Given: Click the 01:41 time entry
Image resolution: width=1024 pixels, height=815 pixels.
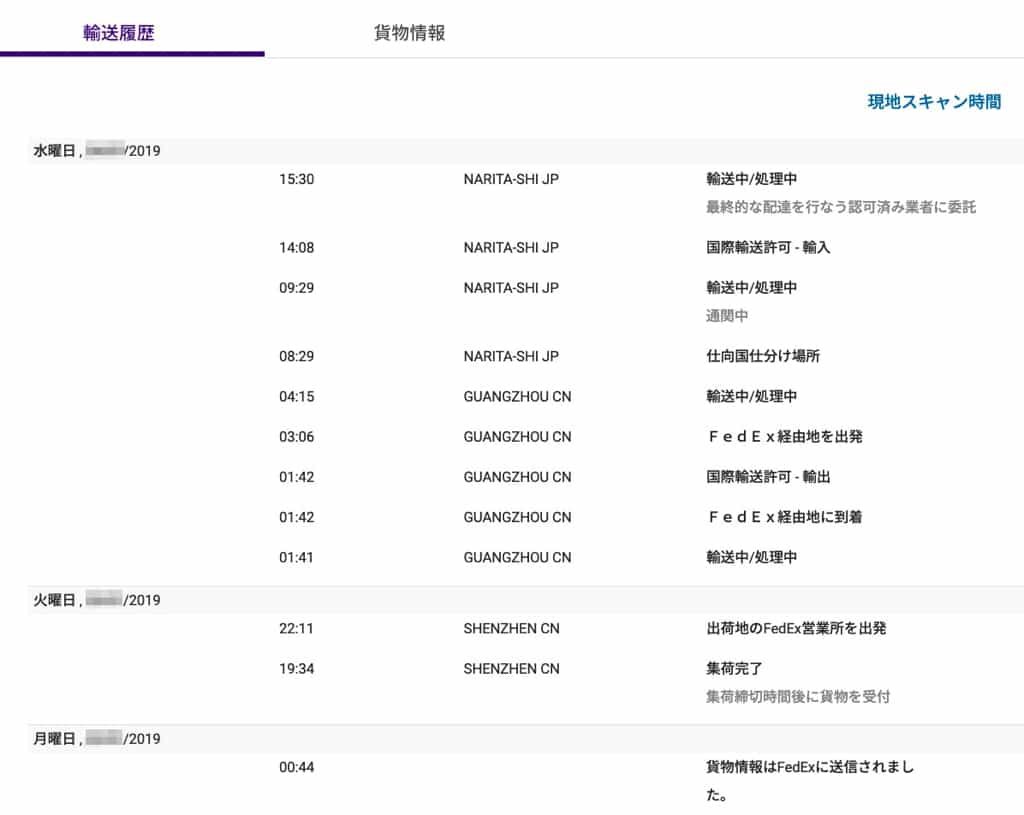Looking at the screenshot, I should coord(296,558).
